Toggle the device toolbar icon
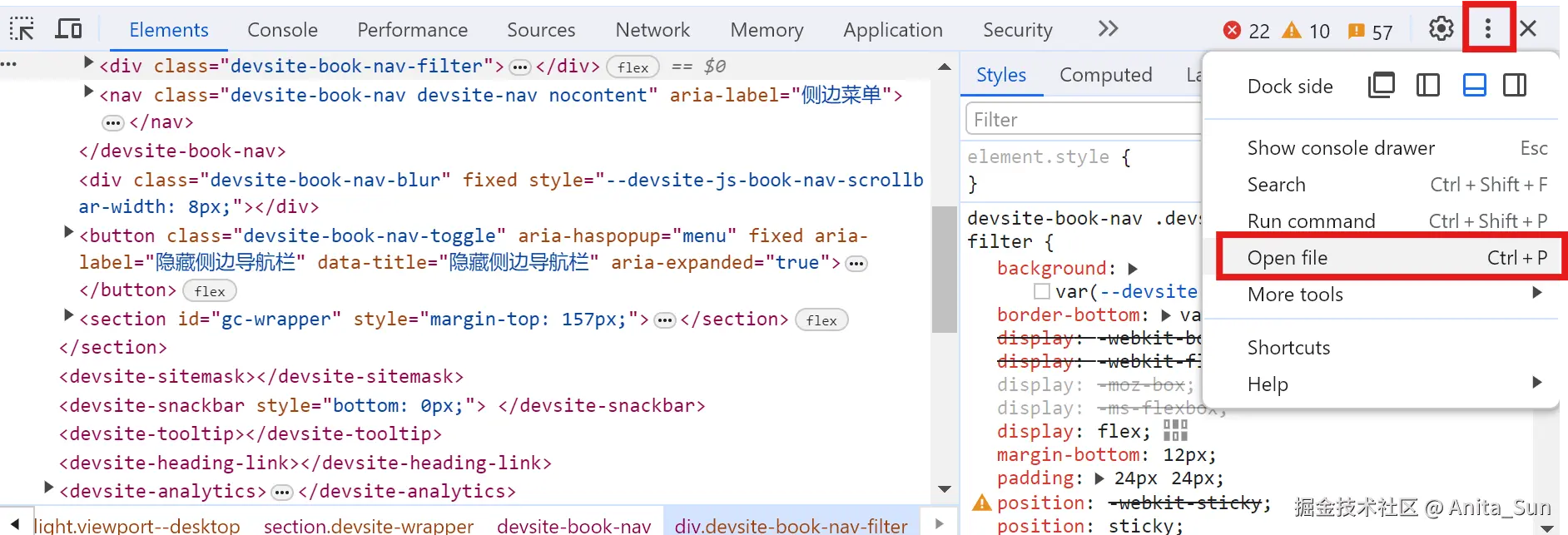 pos(68,29)
